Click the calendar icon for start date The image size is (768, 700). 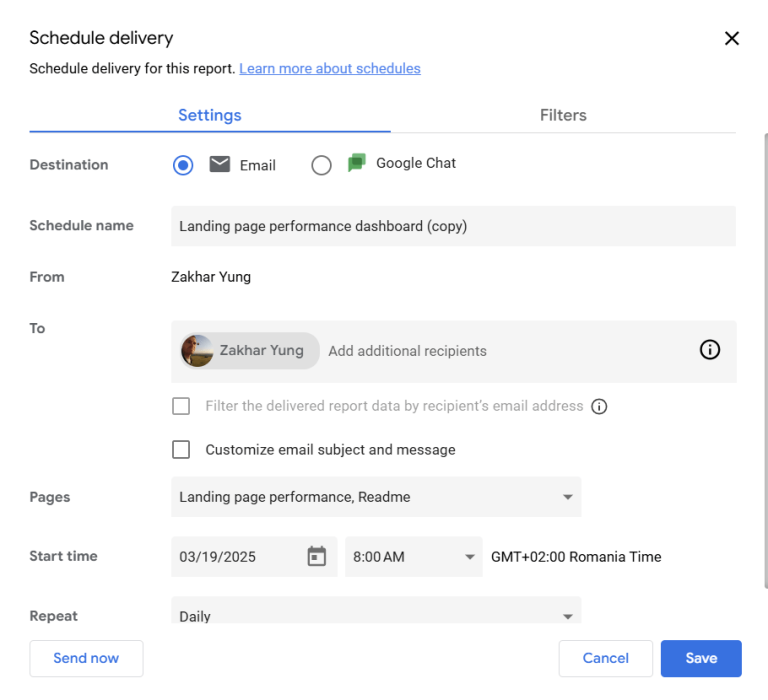(x=316, y=557)
